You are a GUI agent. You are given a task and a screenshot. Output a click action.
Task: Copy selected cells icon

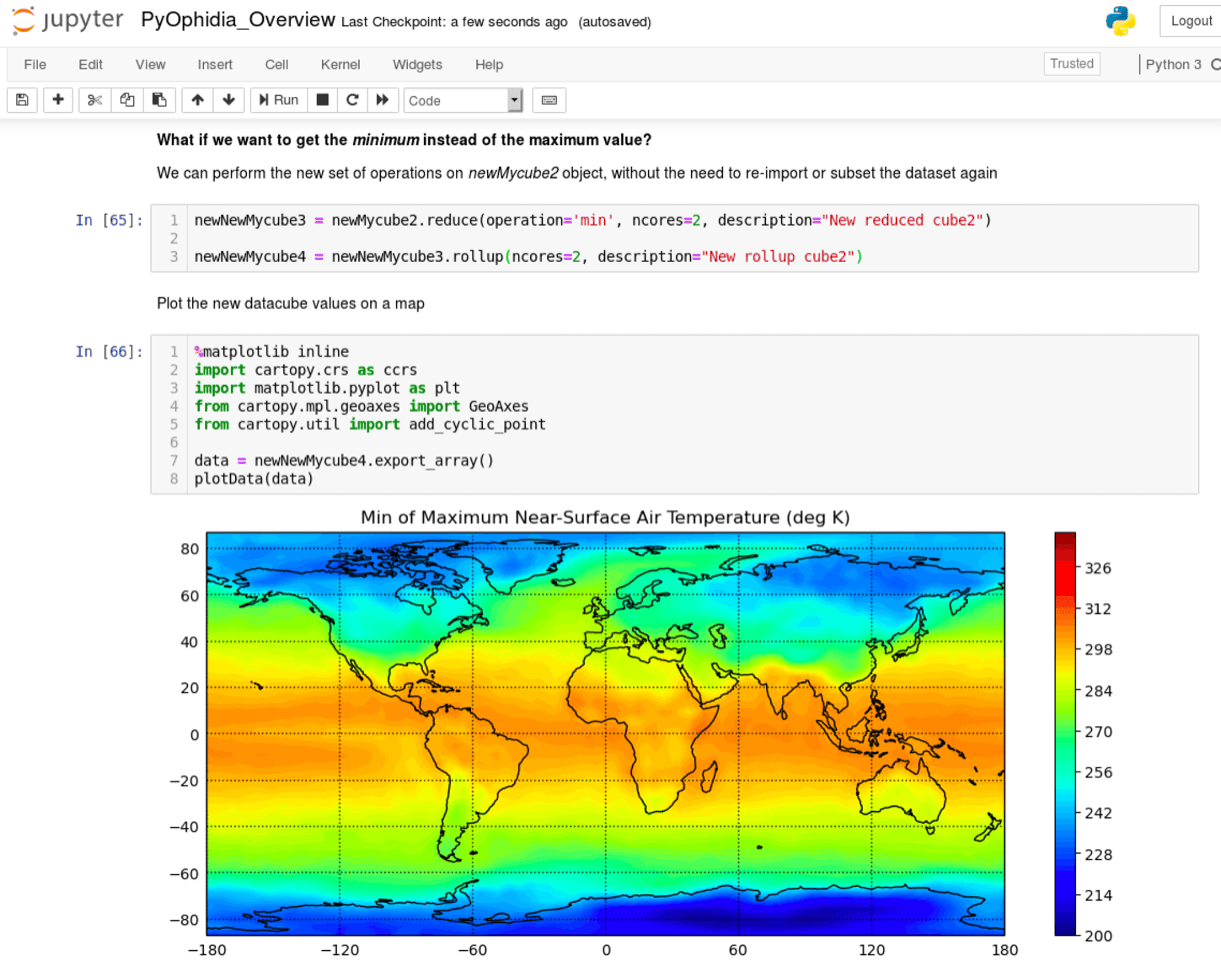[127, 100]
